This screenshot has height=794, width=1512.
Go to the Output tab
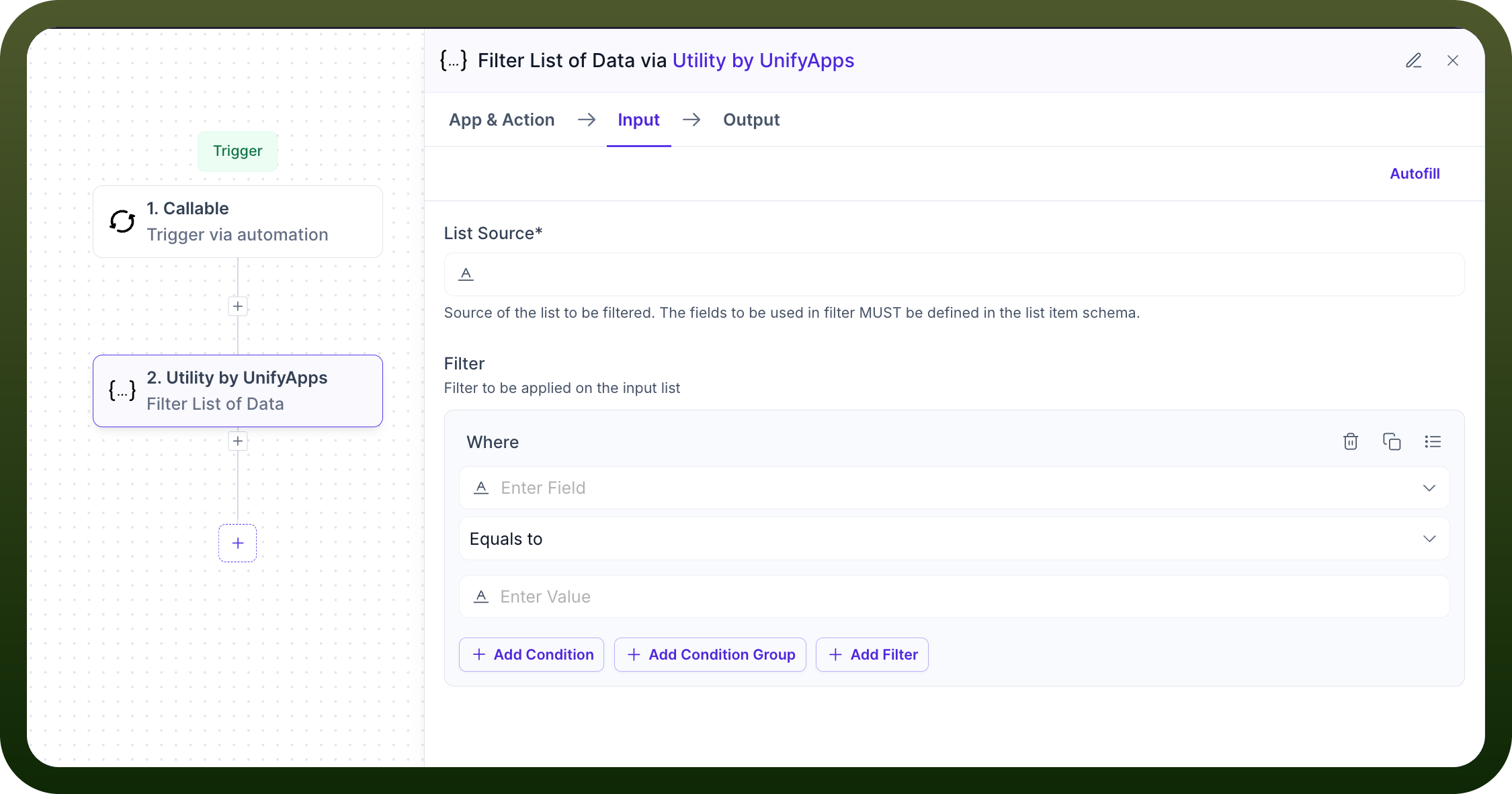point(751,120)
